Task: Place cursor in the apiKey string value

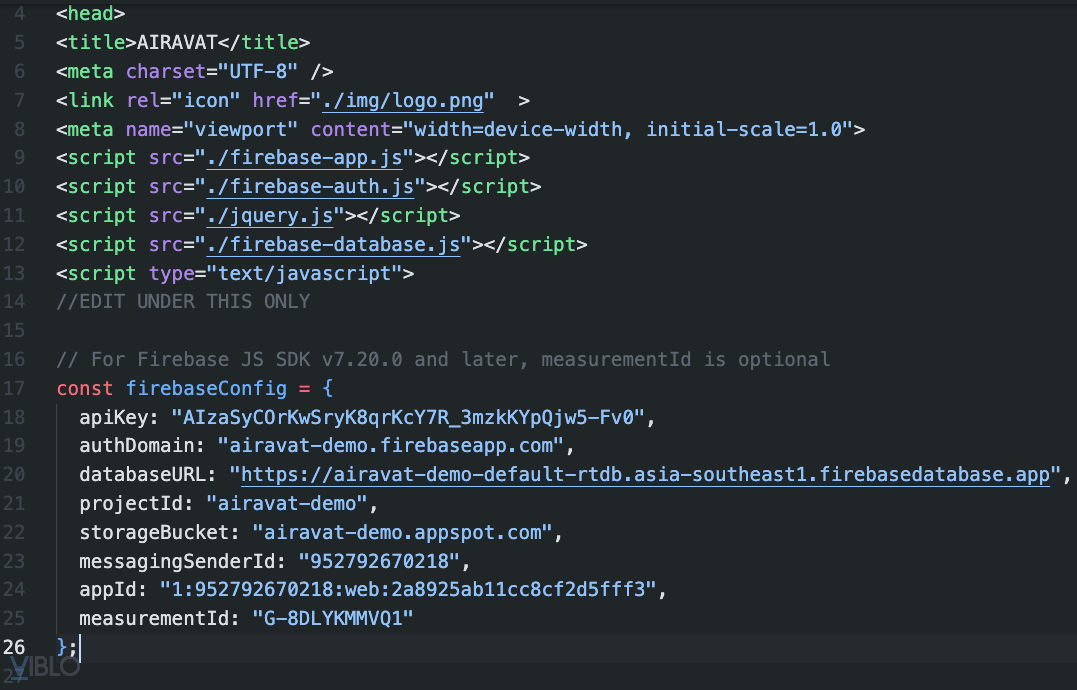Action: point(411,417)
